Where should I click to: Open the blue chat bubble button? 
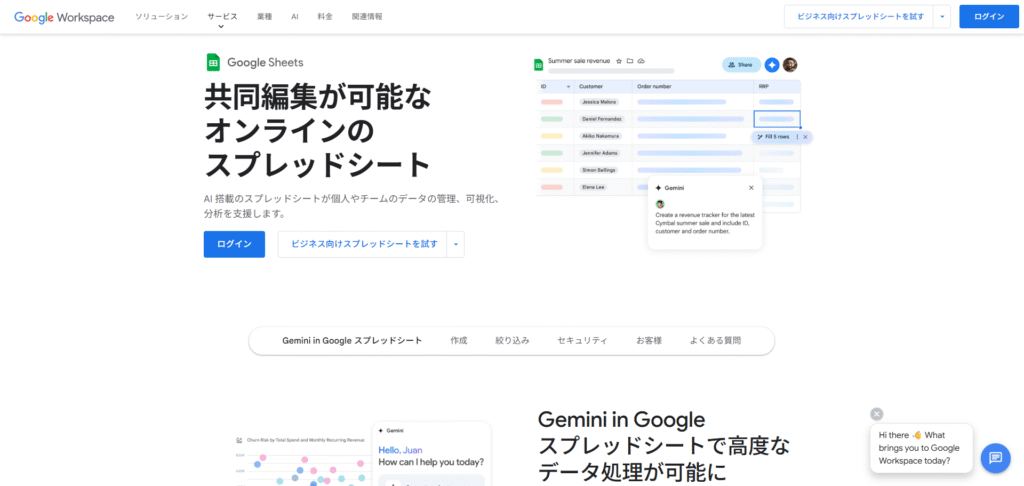[x=995, y=457]
